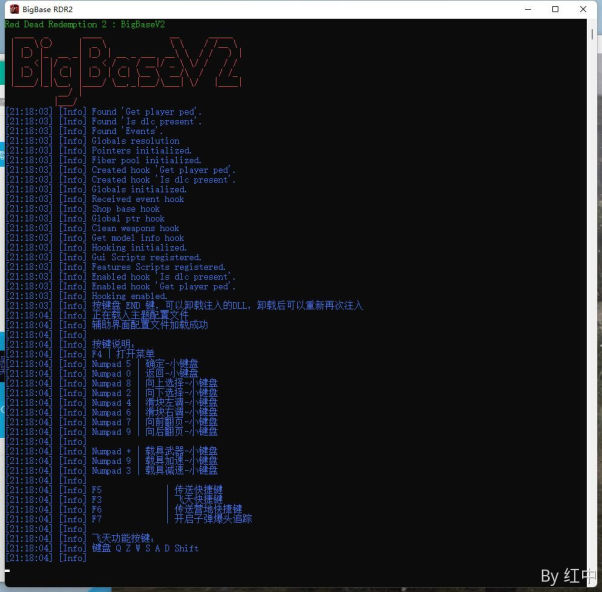This screenshot has width=602, height=592.
Task: Maximize the BigBase RDR2 console window
Action: [x=555, y=9]
